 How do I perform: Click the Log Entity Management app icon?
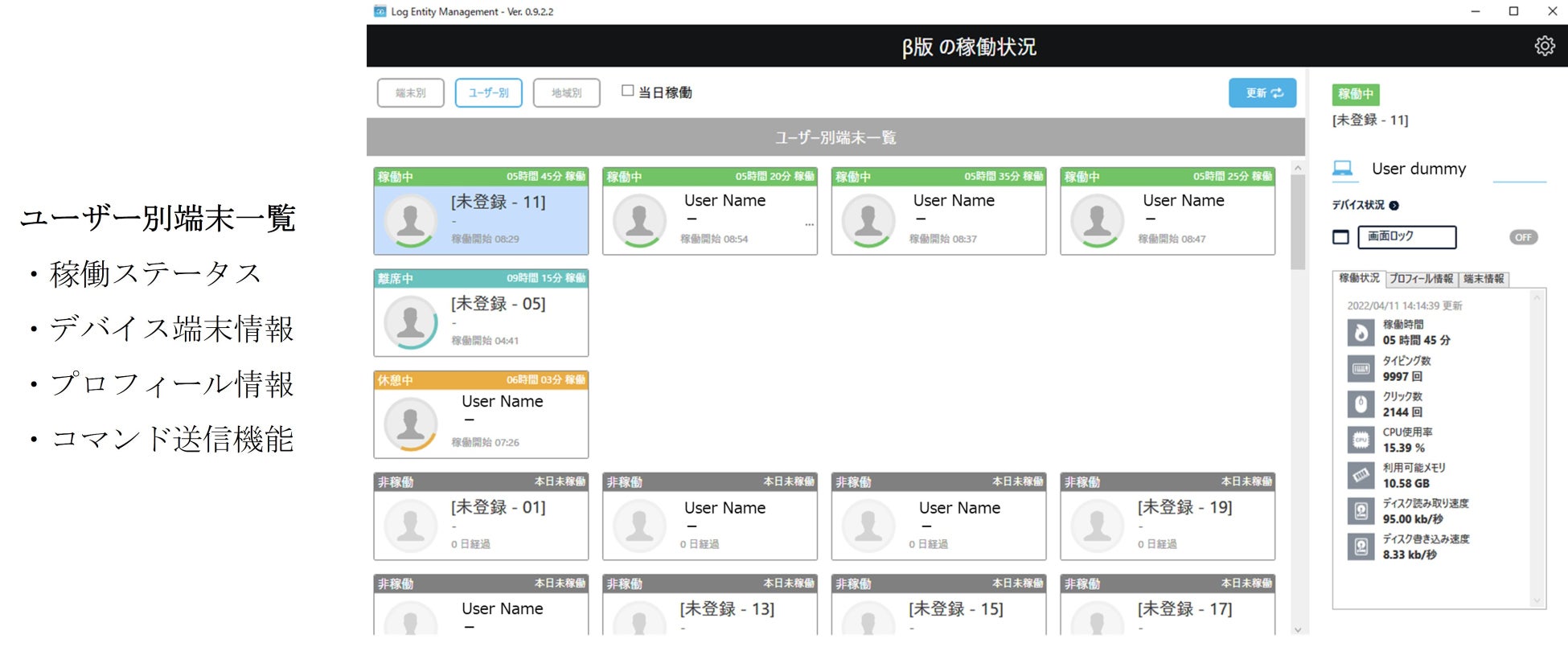pyautogui.click(x=380, y=11)
